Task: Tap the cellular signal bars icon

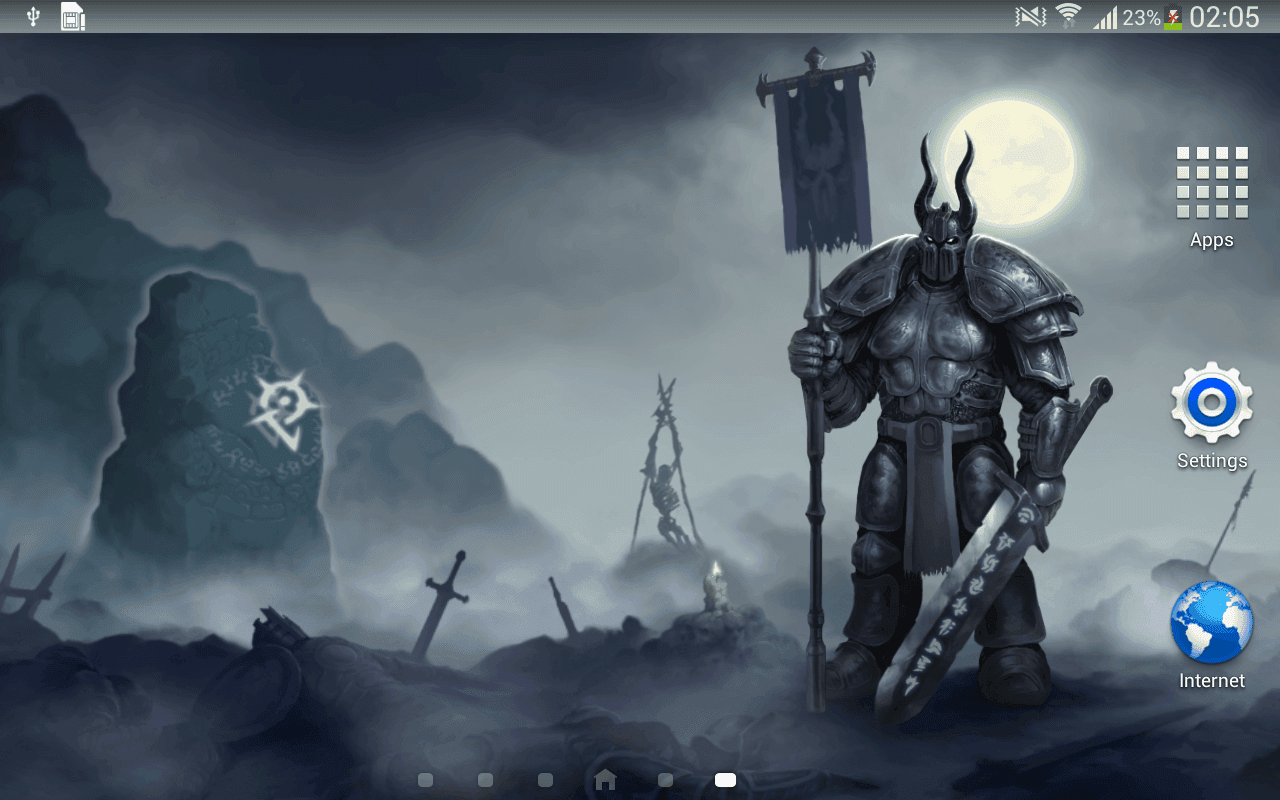Action: pos(1105,17)
